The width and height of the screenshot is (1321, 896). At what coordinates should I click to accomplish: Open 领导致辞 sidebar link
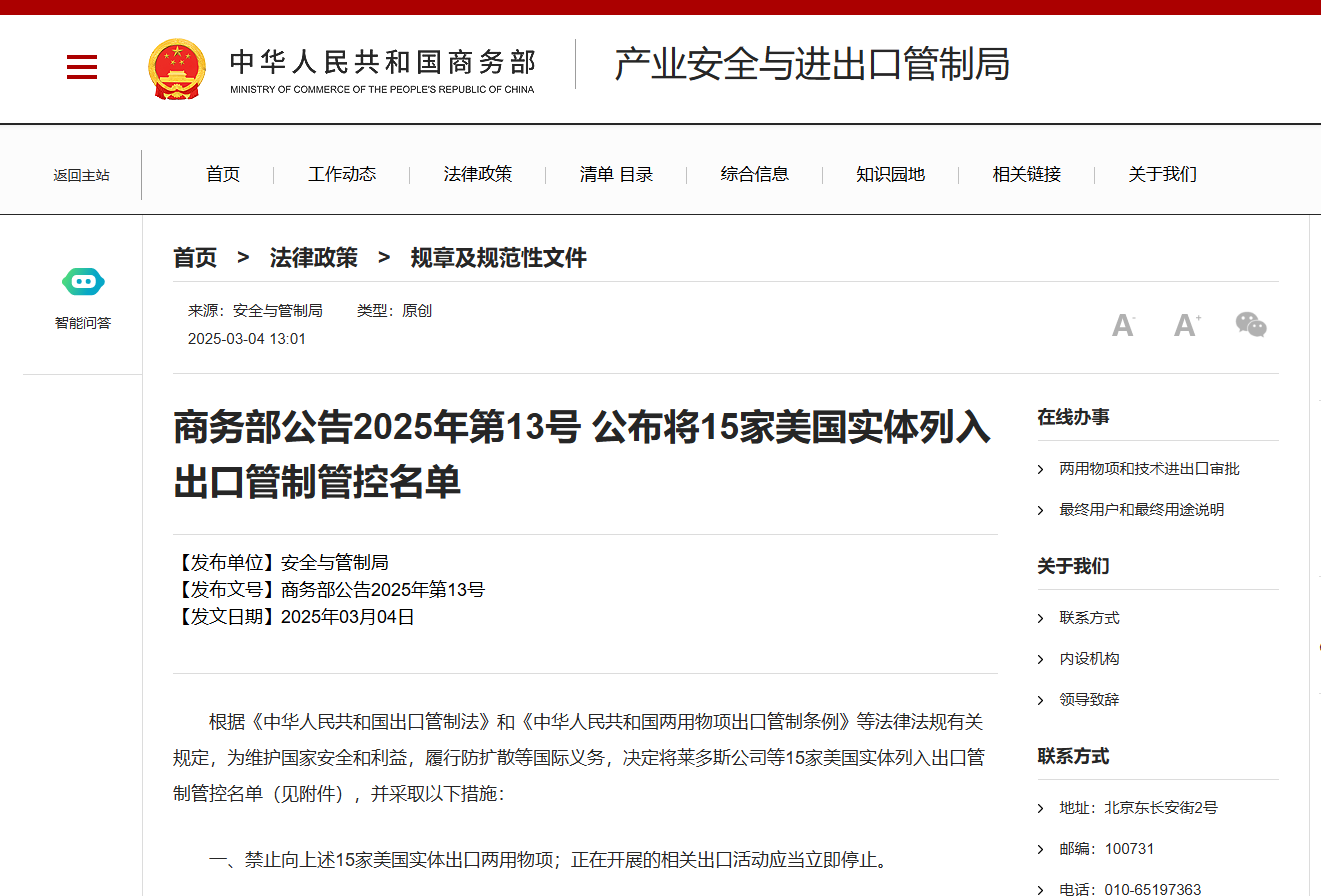1089,700
